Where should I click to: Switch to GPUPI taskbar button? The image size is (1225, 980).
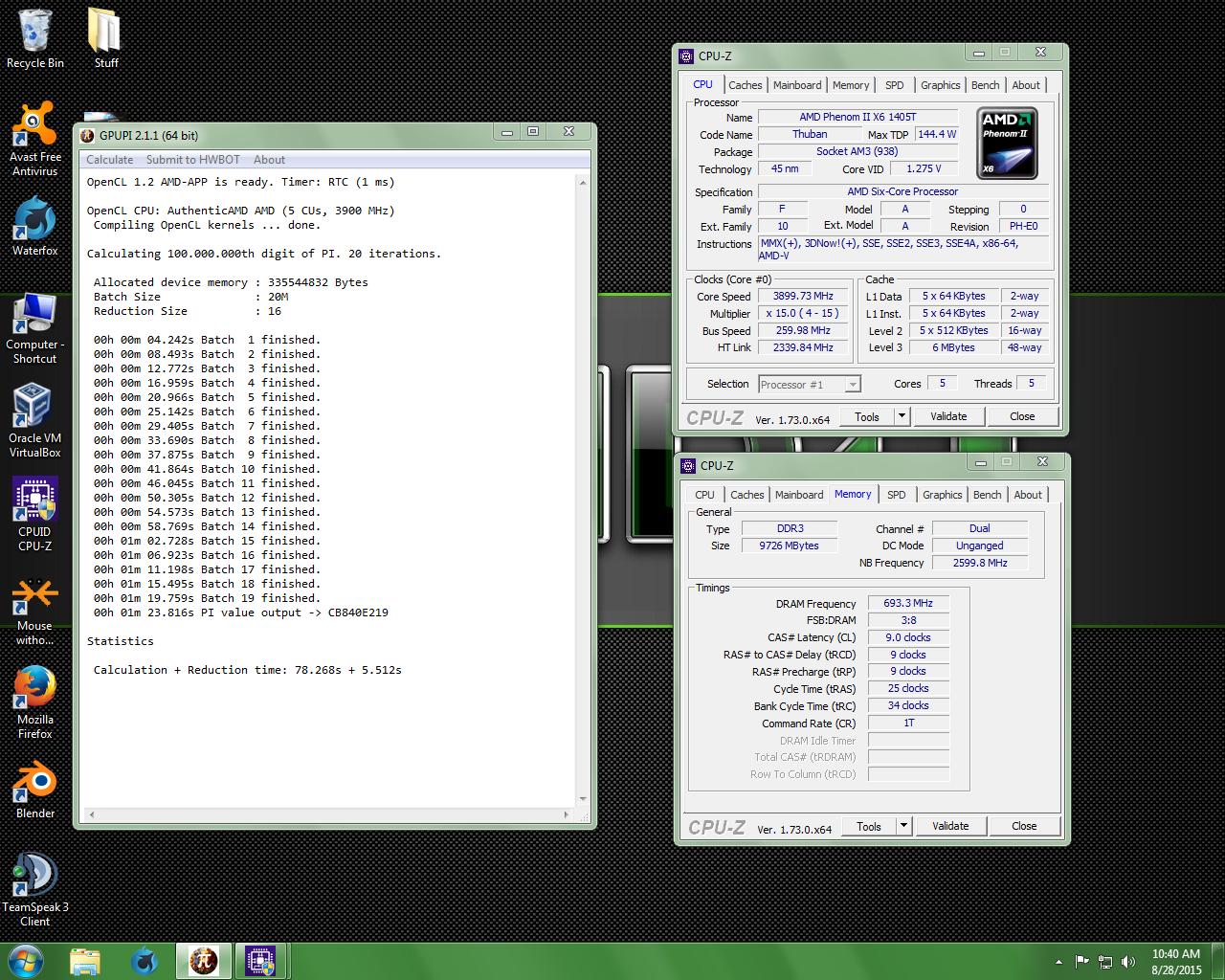(203, 961)
